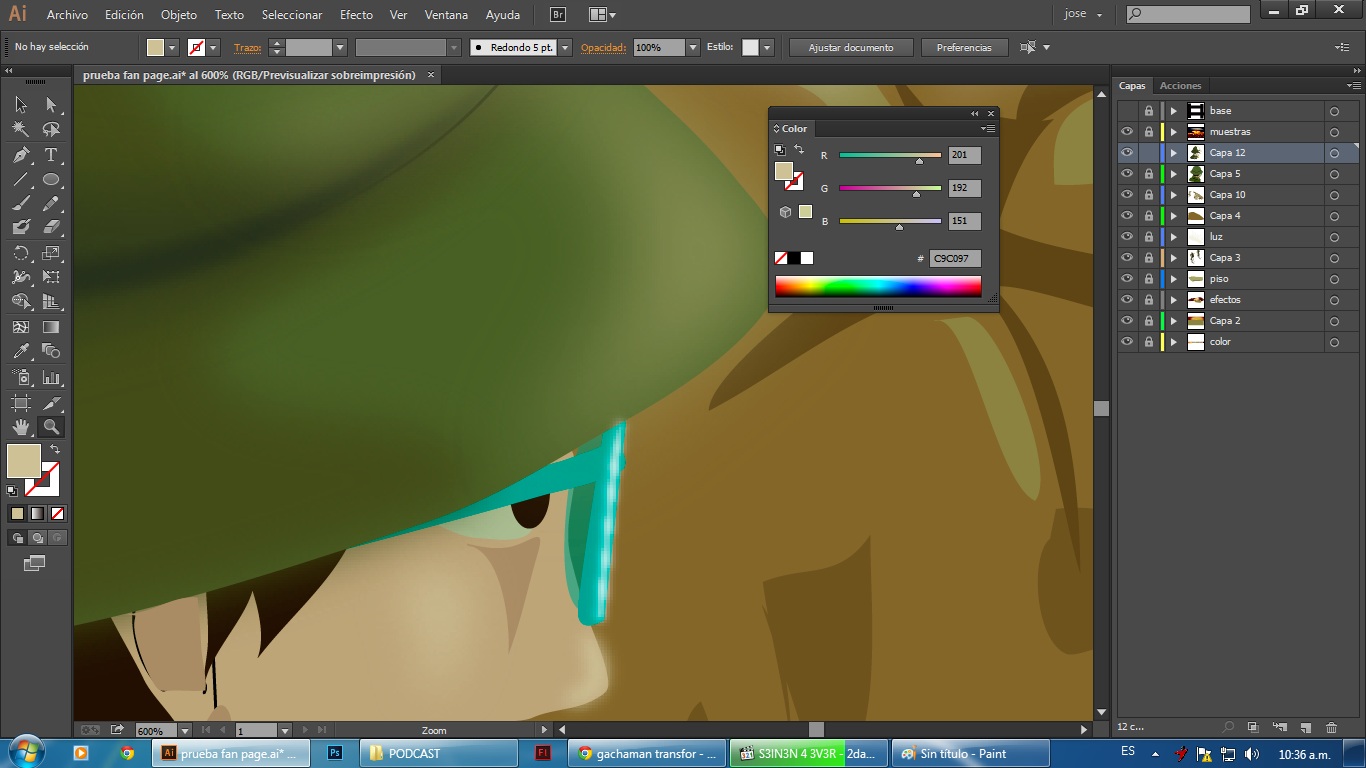Toggle visibility of the luz layer
Screen dimensions: 1366x768
[x=1127, y=237]
